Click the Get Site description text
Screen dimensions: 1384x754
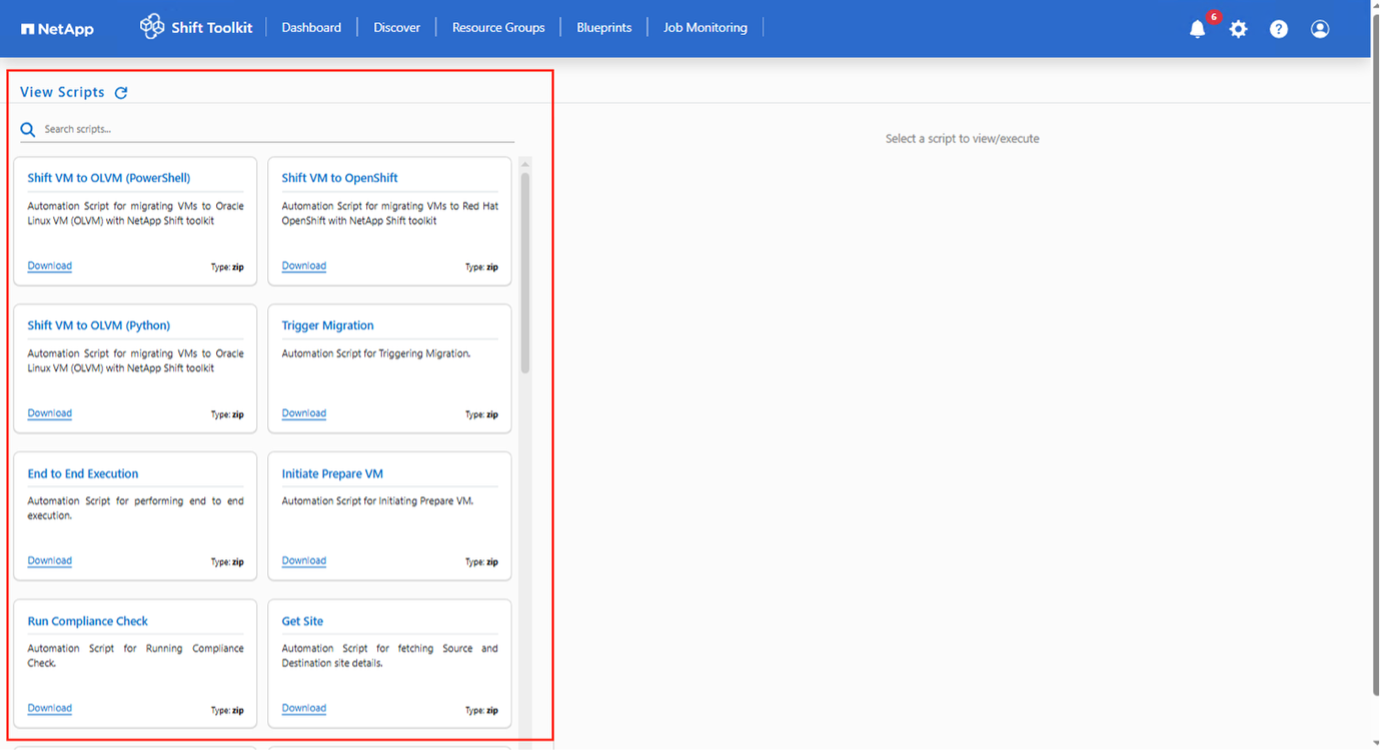[391, 657]
